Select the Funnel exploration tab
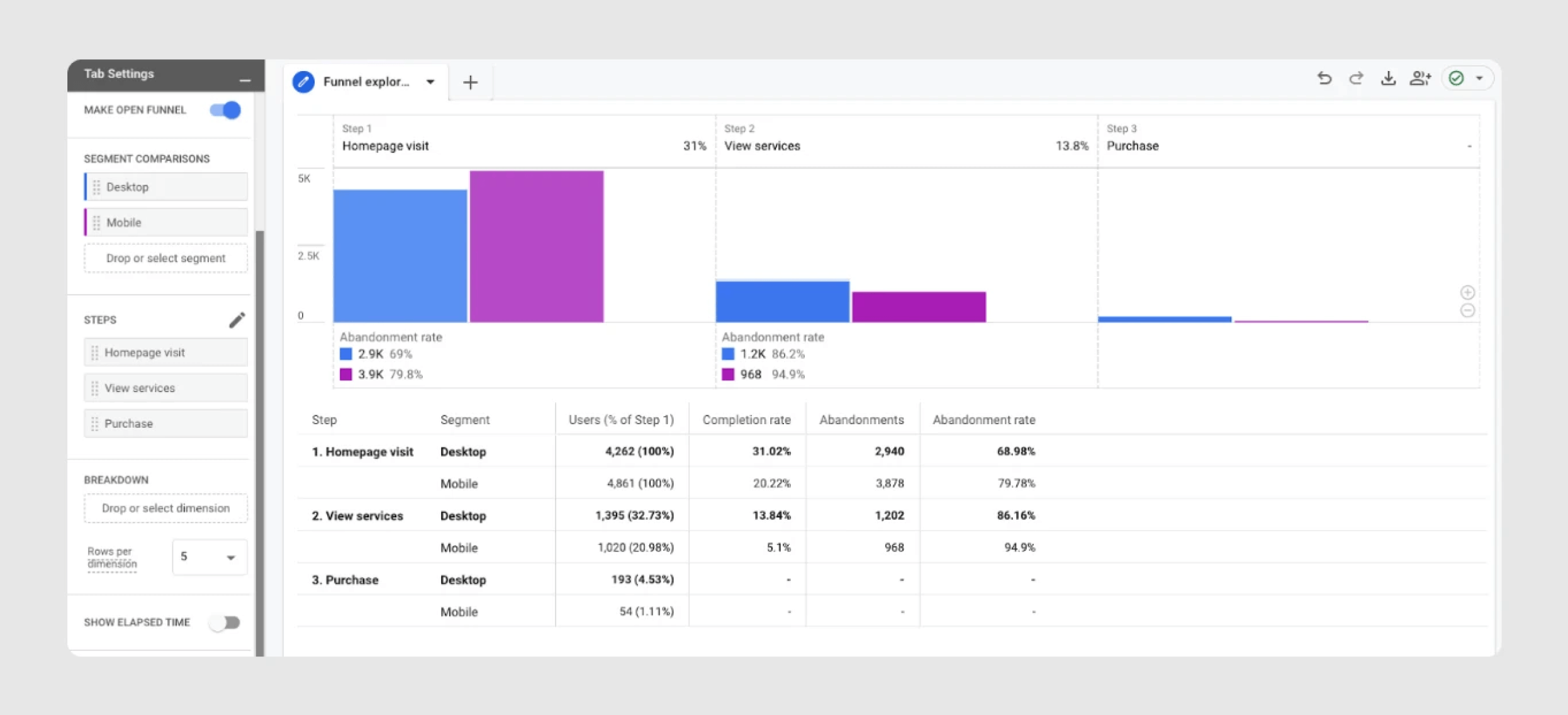Image resolution: width=1568 pixels, height=715 pixels. pyautogui.click(x=365, y=82)
